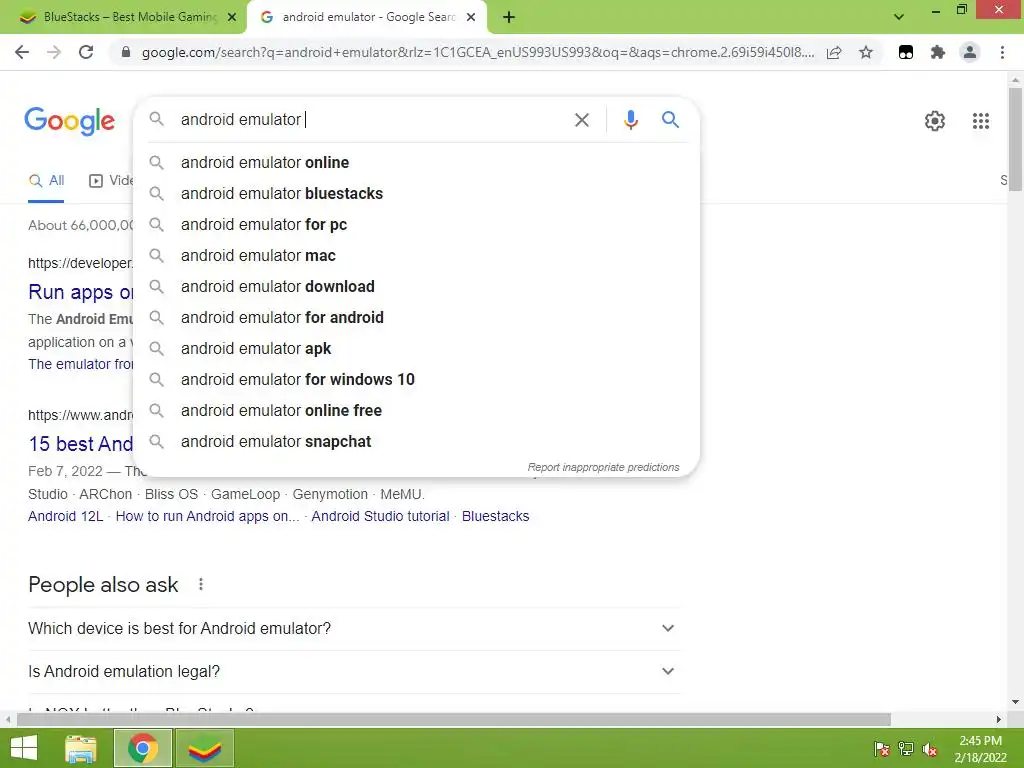
Task: Choose suggestion android emulator snapchat
Action: coord(417,441)
